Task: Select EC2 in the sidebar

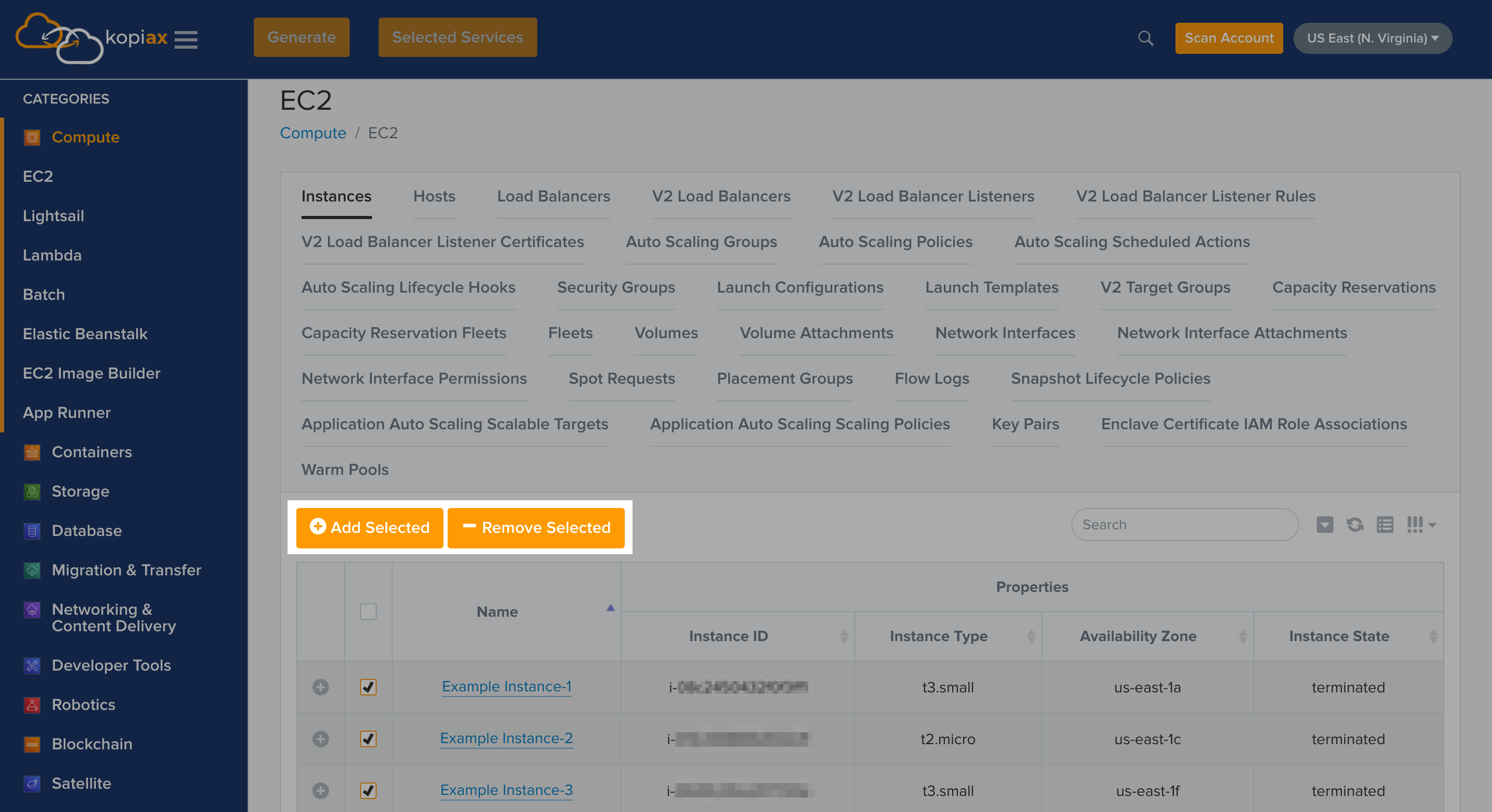Action: [38, 177]
